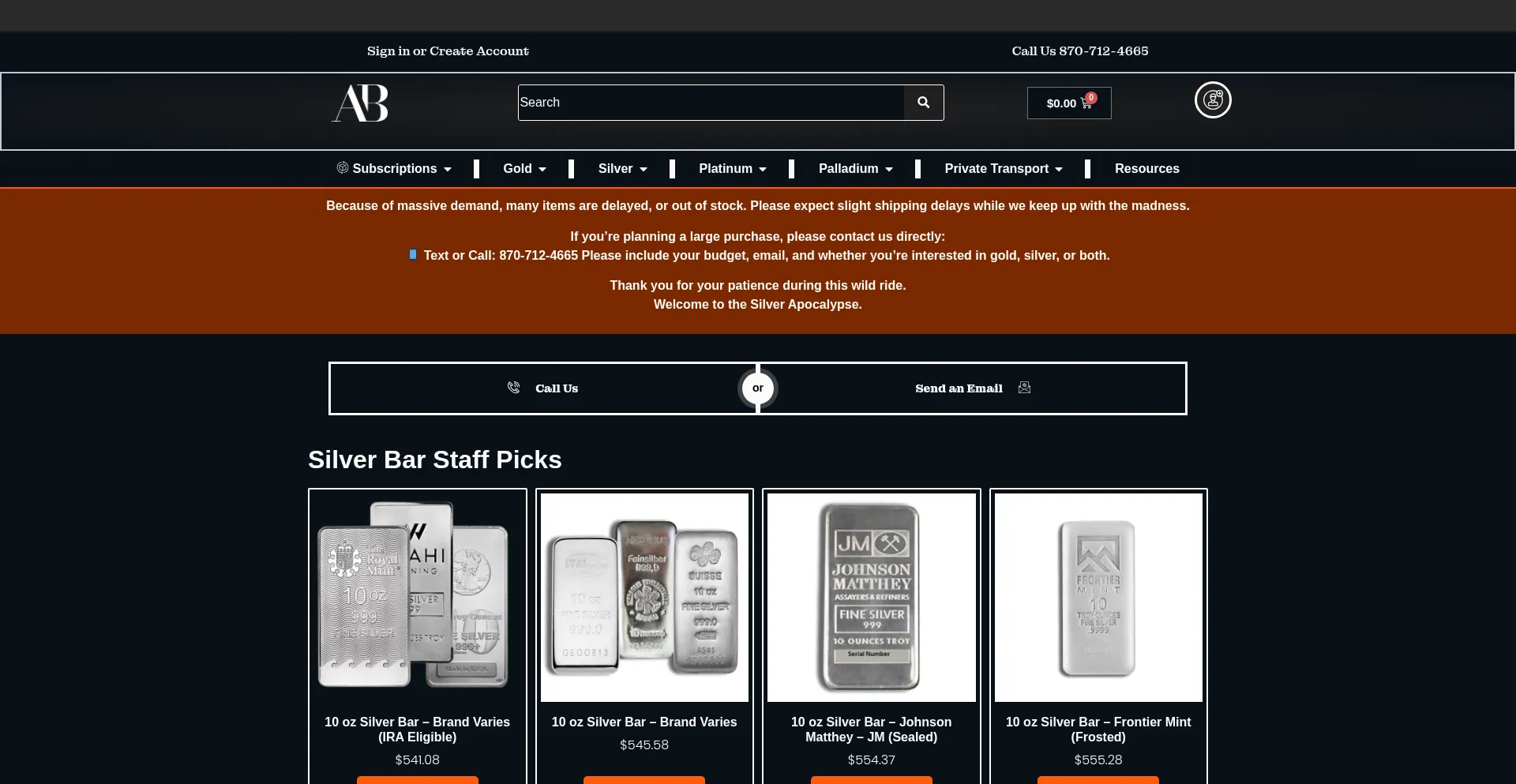This screenshot has width=1516, height=784.
Task: Click the Send an Email button
Action: [x=973, y=388]
